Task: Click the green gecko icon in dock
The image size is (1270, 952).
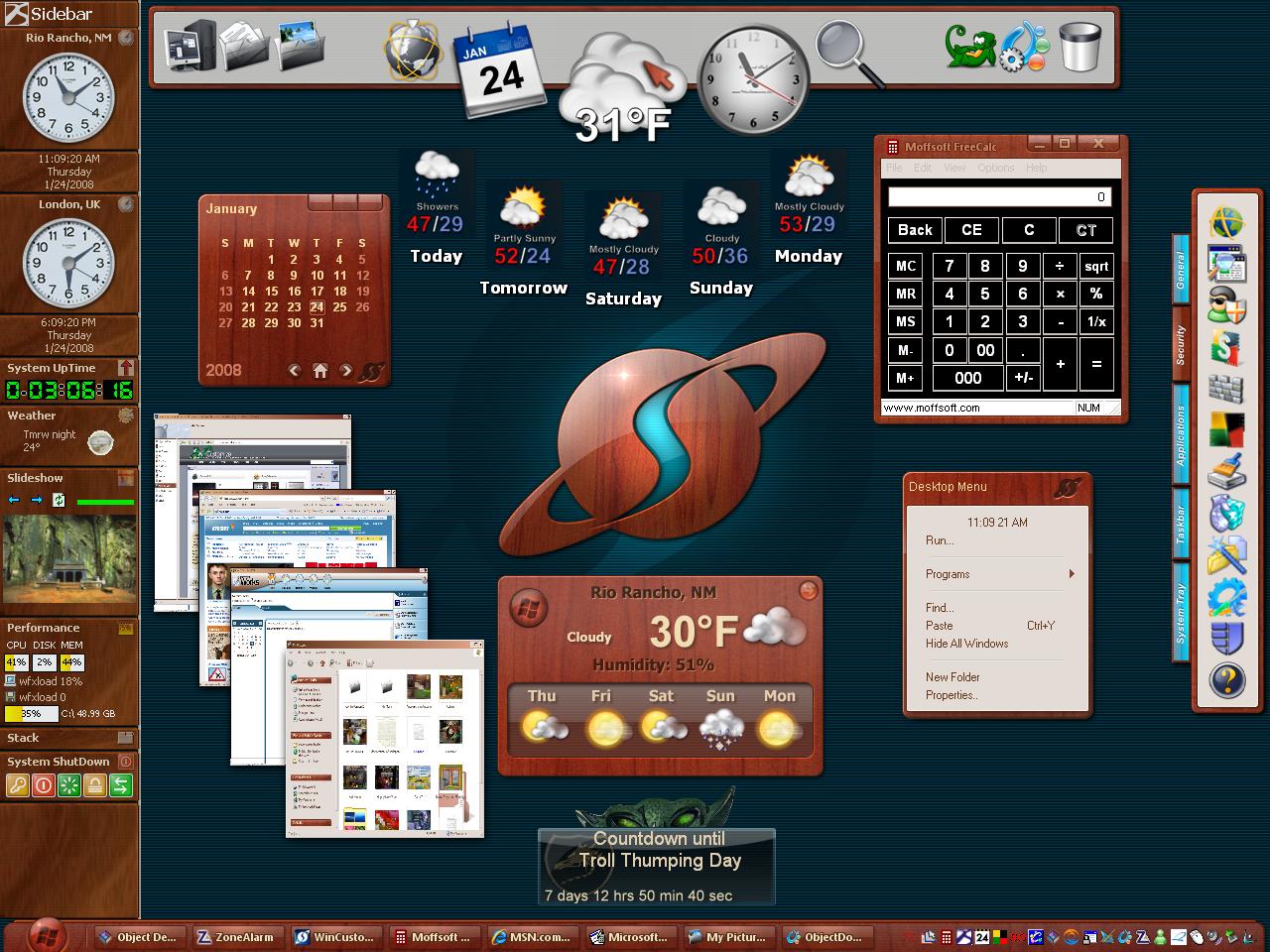Action: (x=969, y=48)
